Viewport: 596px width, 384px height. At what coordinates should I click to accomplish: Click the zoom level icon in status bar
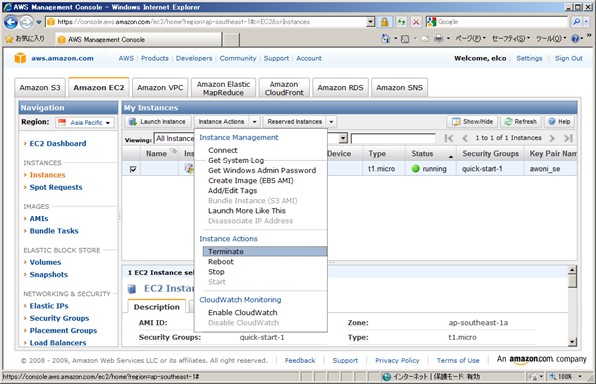(552, 376)
